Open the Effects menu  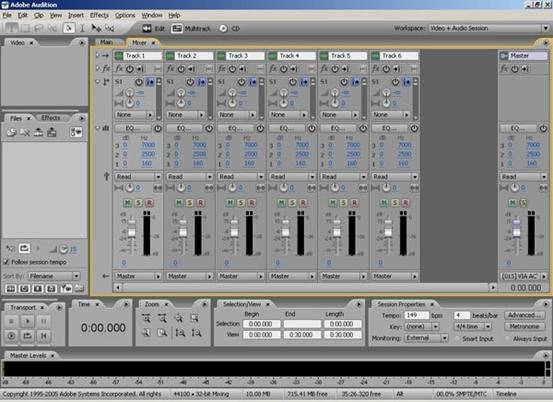tap(99, 15)
